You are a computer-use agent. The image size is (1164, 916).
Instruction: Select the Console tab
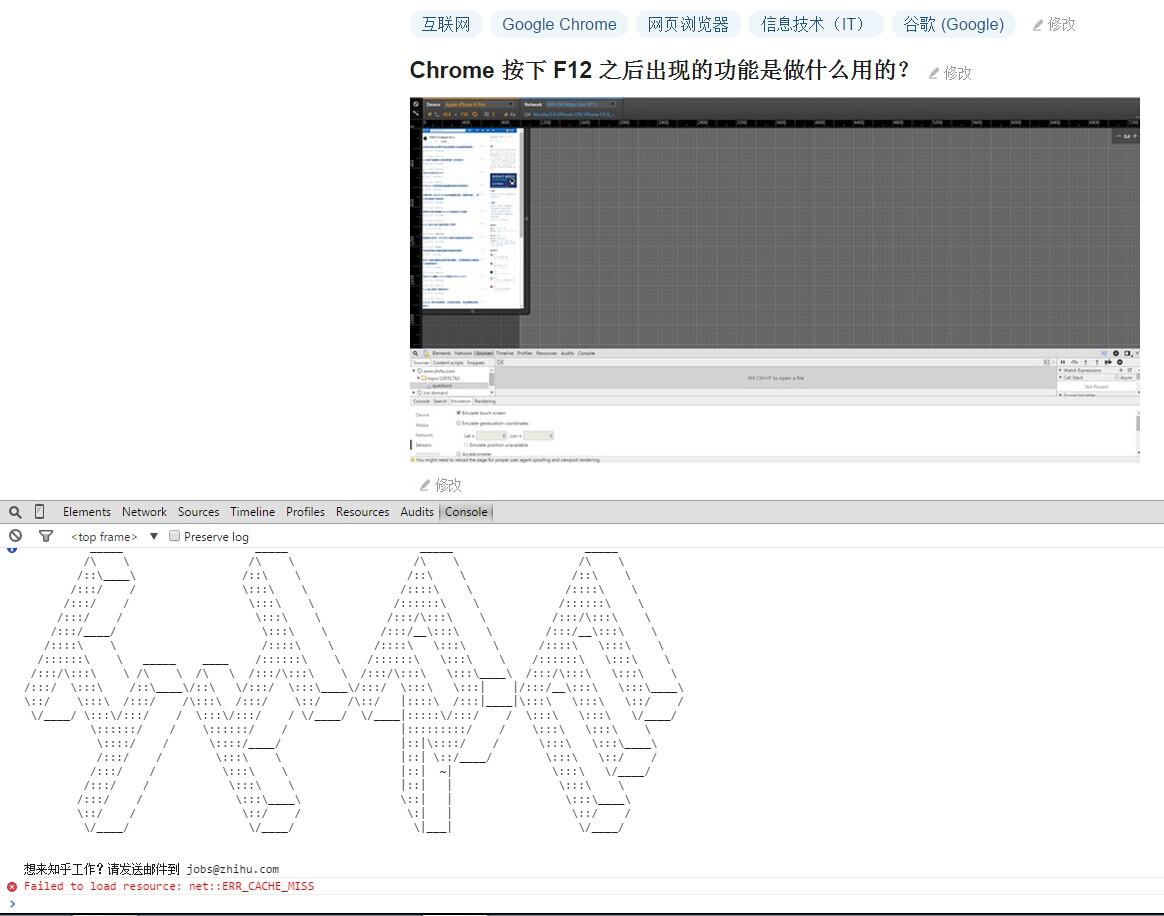click(x=466, y=511)
